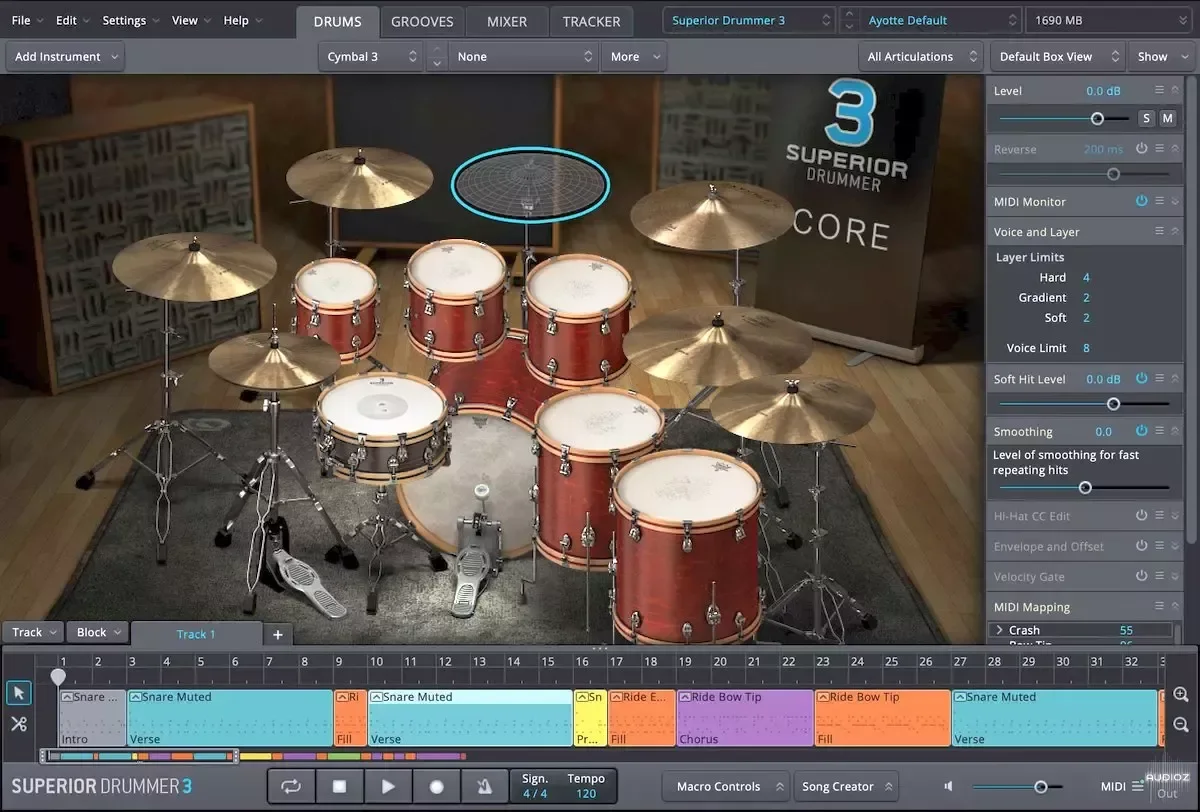Screen dimensions: 1200x812
Task: Open the File menu
Action: 27,20
